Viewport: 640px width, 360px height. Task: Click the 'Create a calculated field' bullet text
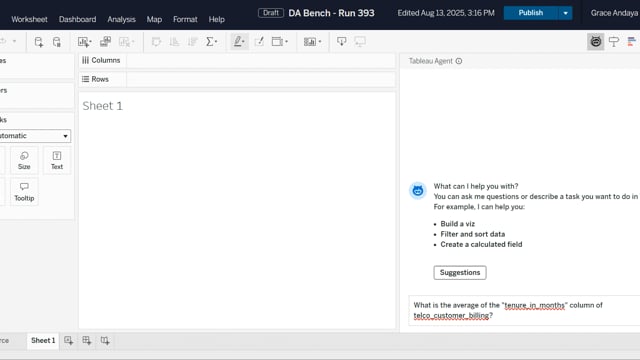(481, 244)
